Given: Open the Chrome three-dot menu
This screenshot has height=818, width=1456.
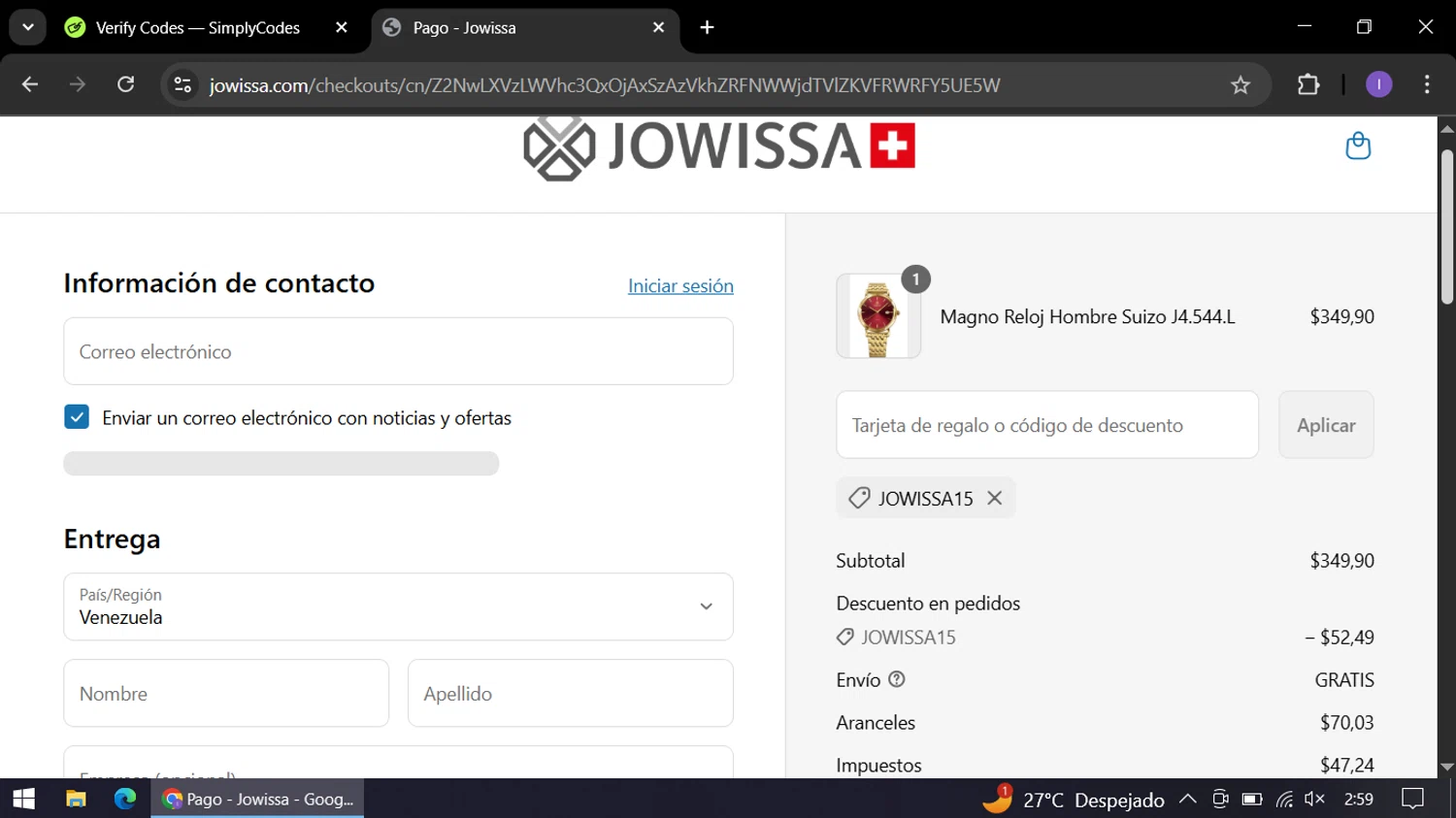Looking at the screenshot, I should (1427, 85).
